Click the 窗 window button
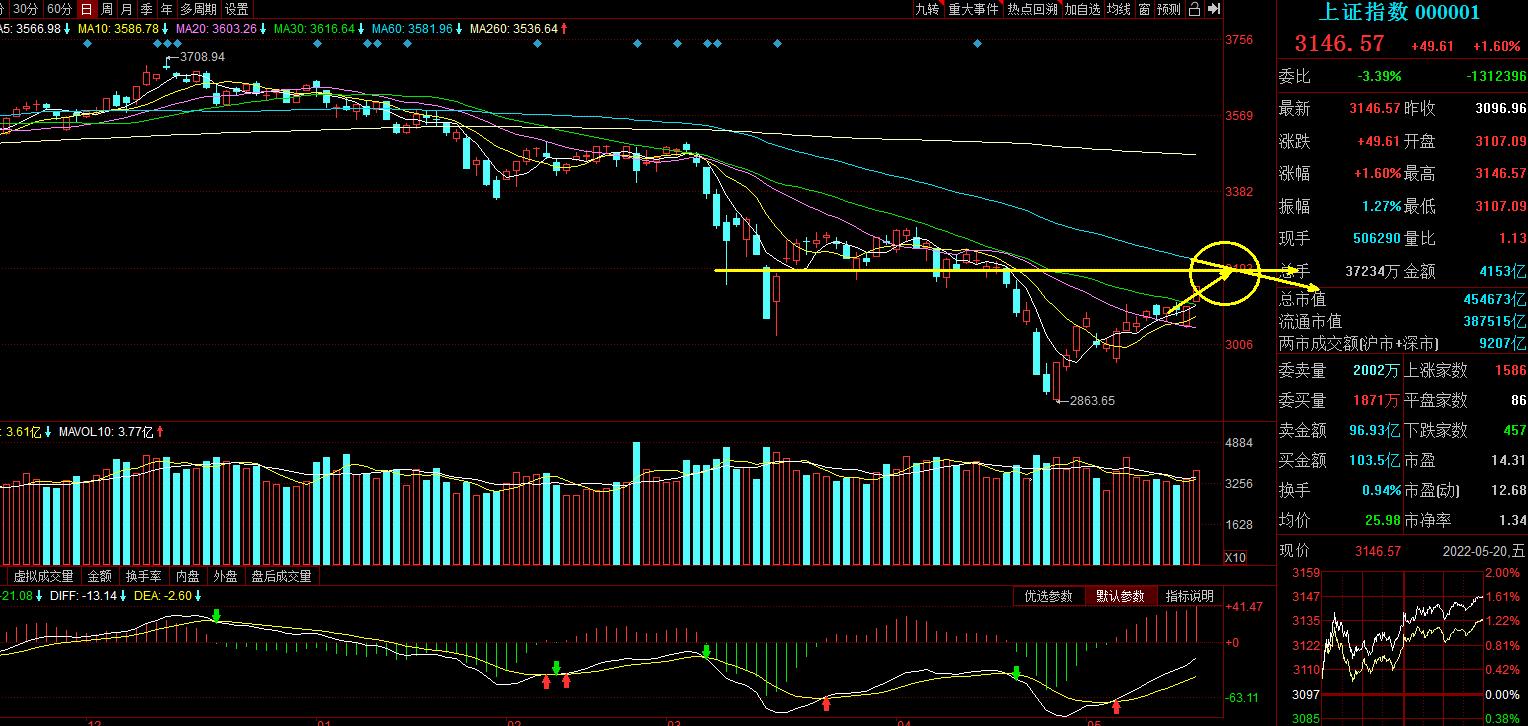This screenshot has height=726, width=1528. (x=1144, y=9)
